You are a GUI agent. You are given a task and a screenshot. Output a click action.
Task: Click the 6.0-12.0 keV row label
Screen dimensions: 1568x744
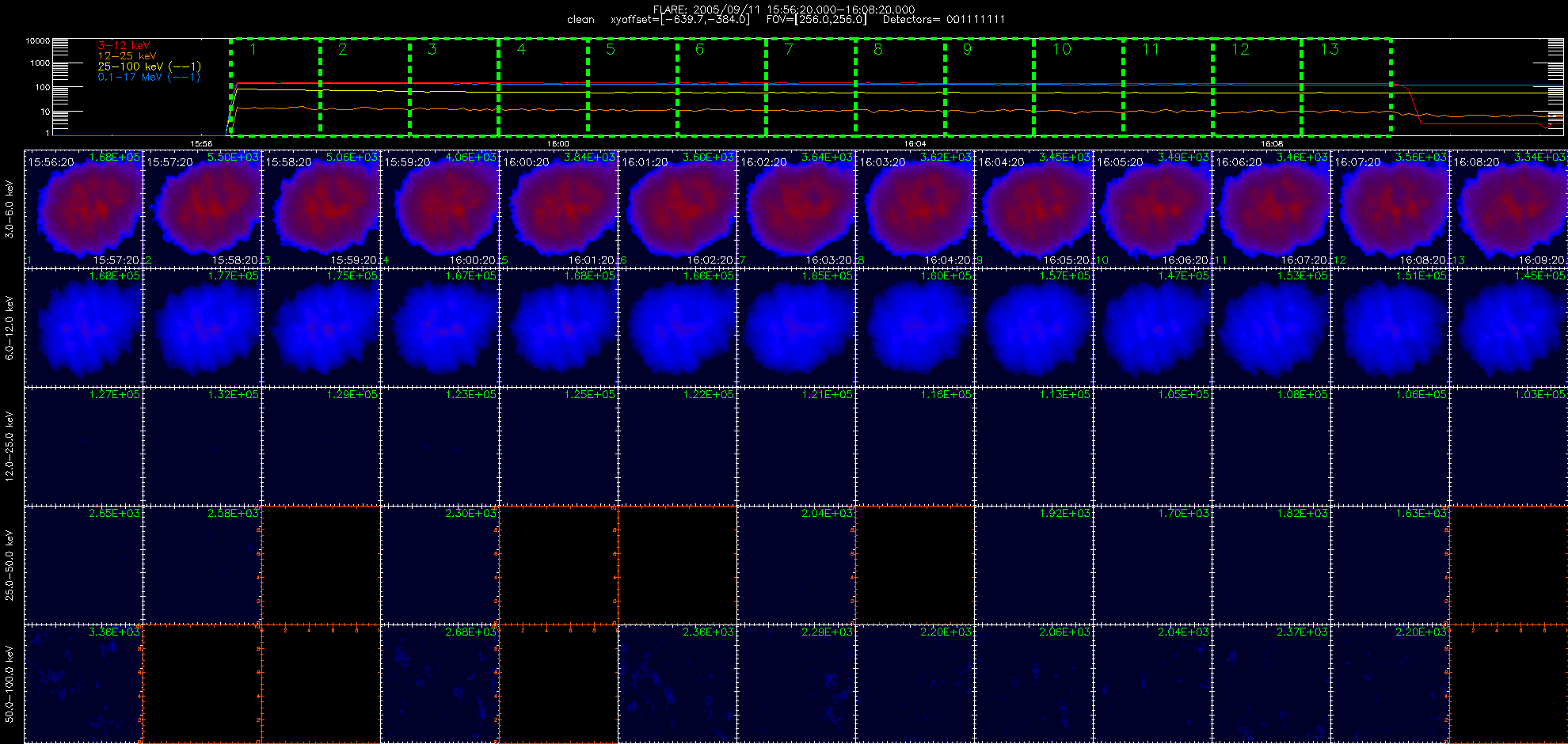[x=10, y=328]
